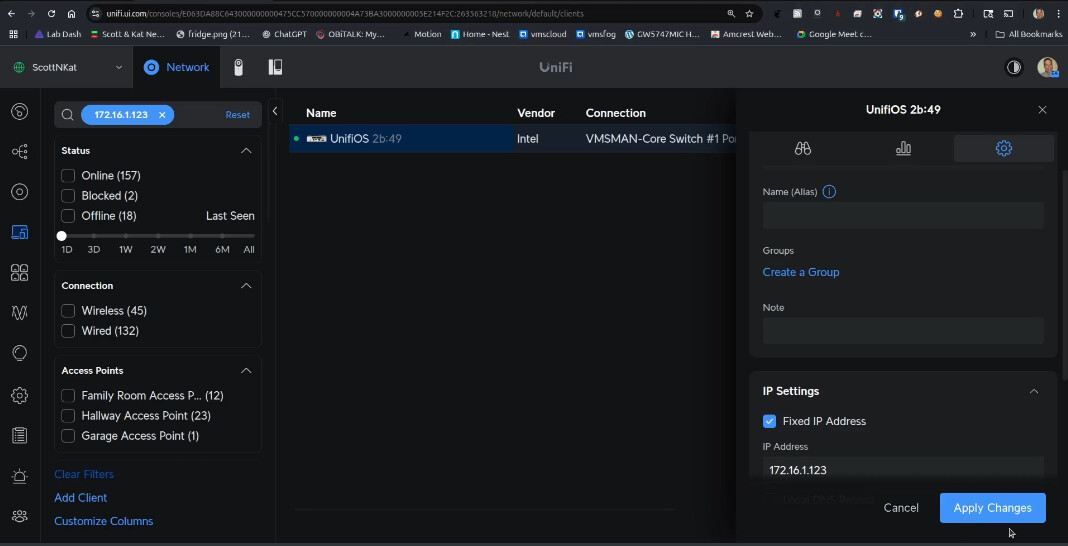The image size is (1068, 546).
Task: Open the Settings gear in left sidebar
Action: pos(20,395)
